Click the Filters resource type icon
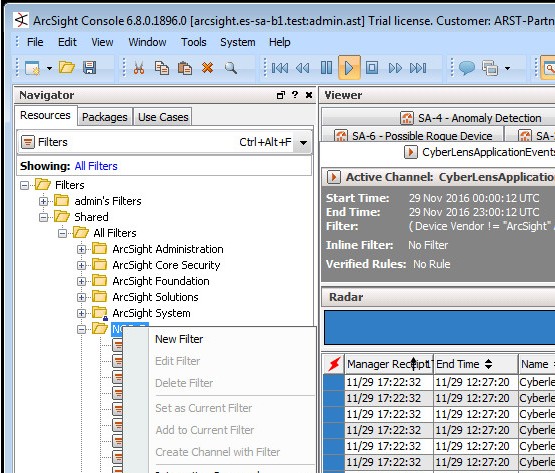Screen dimensions: 555x473 coord(28,142)
